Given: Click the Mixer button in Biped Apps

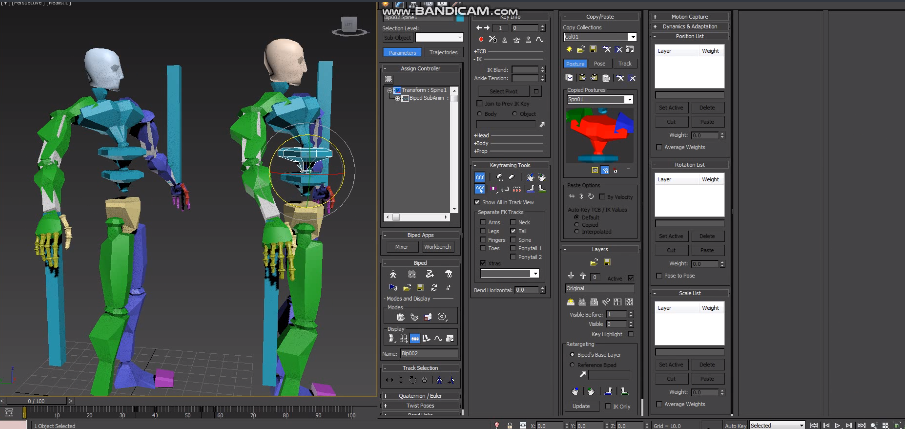Looking at the screenshot, I should pyautogui.click(x=402, y=247).
